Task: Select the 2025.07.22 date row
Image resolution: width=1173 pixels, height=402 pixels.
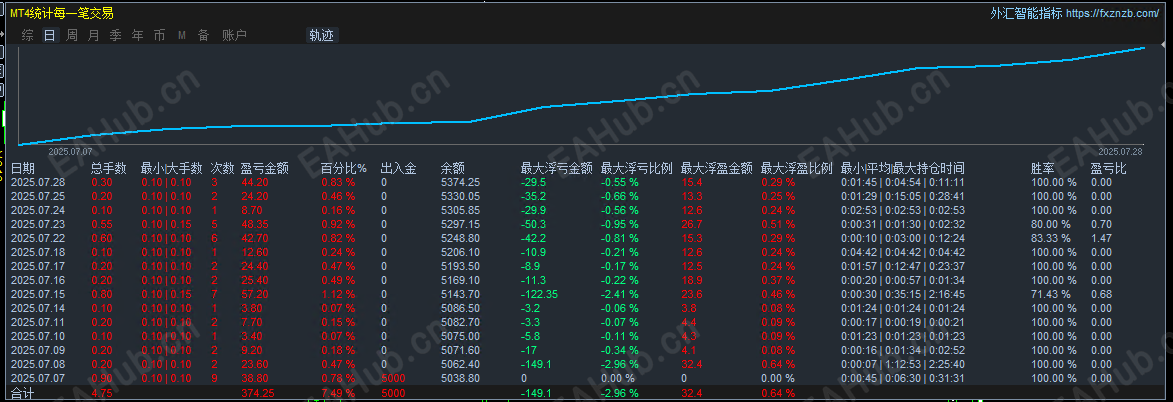Action: [38, 238]
